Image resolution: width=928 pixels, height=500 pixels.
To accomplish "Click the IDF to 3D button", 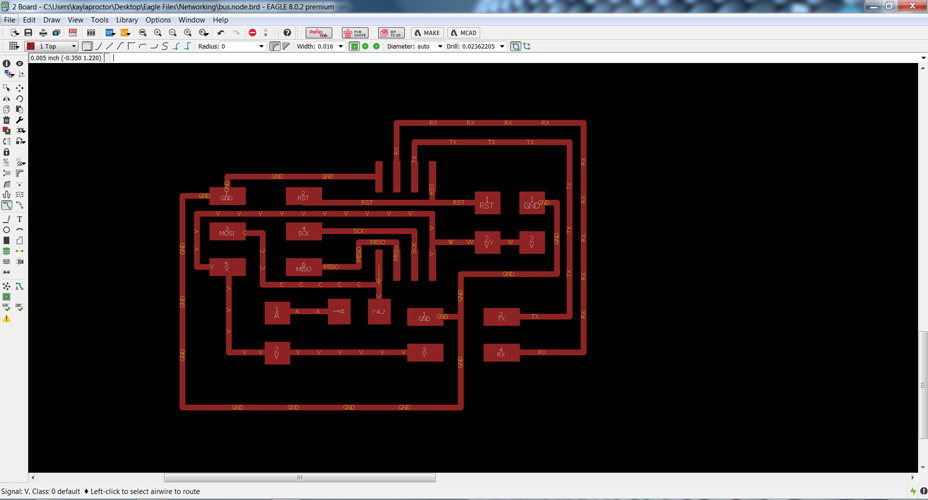I will [x=391, y=33].
